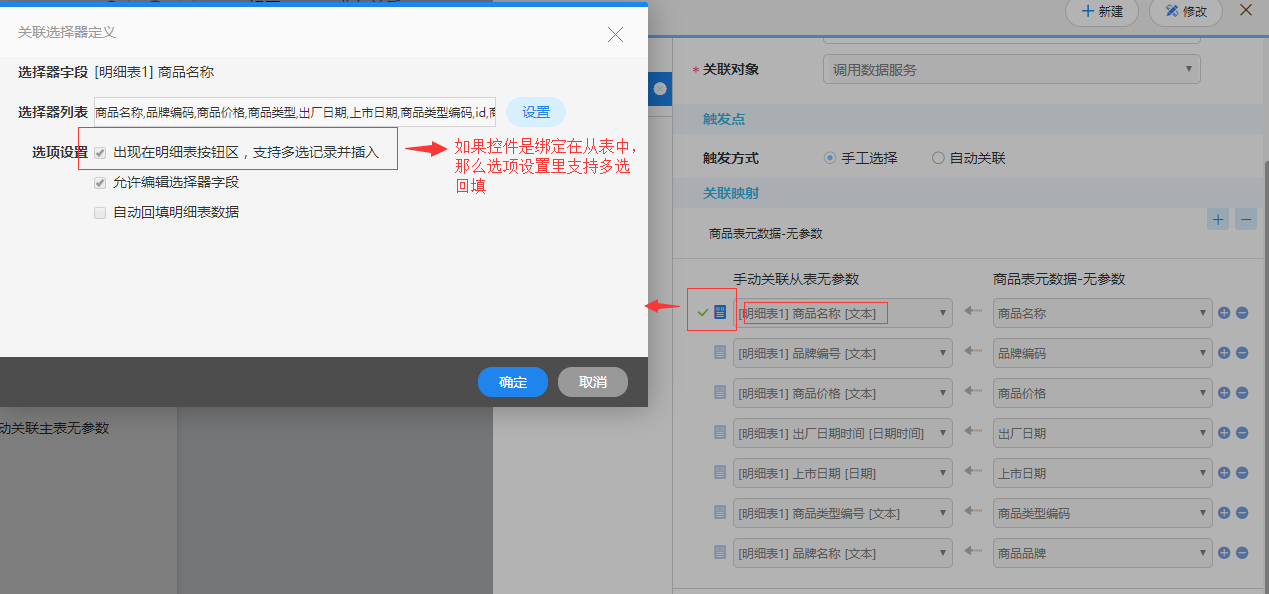
Task: Click the document icon beside 品牌编号 row
Action: pos(720,353)
